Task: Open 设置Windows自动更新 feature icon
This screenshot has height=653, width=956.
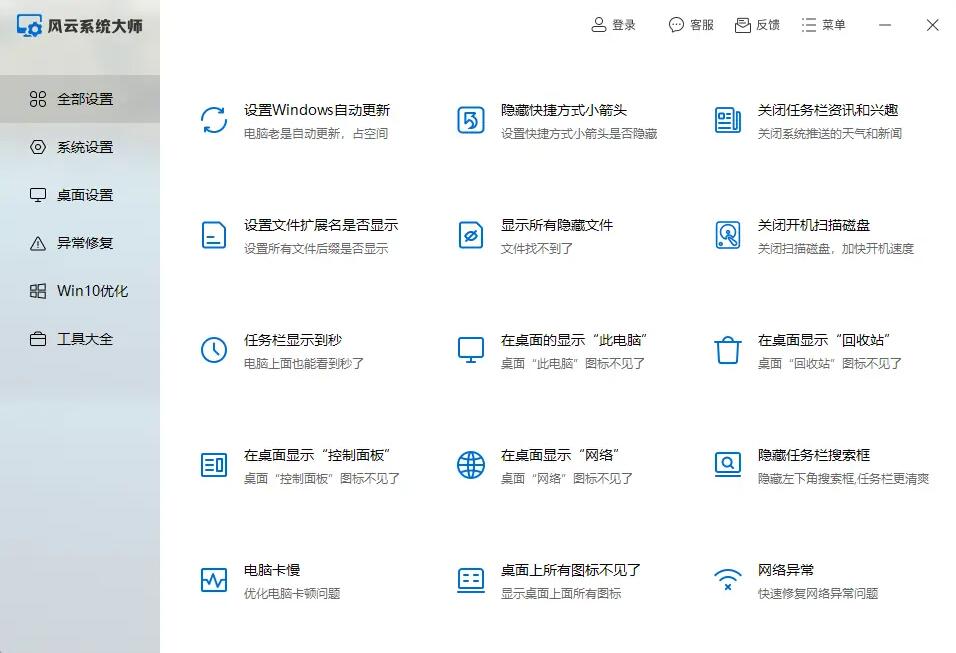Action: point(212,119)
